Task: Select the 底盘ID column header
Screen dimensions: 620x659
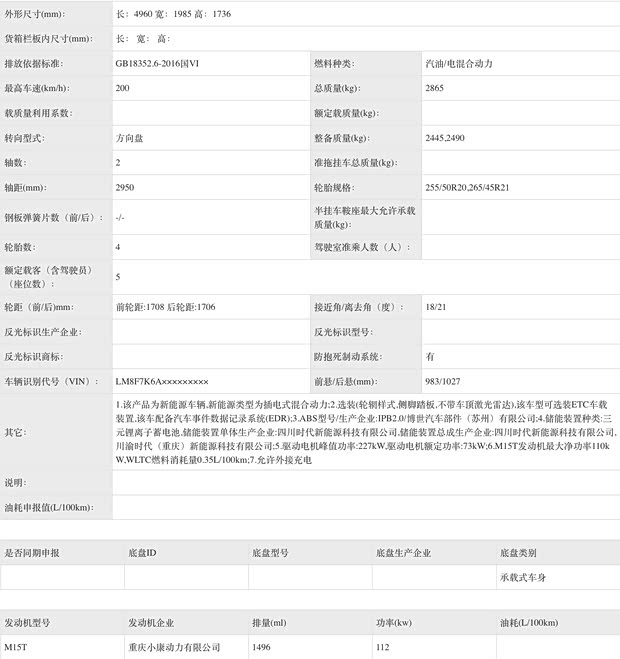Action: pos(142,553)
